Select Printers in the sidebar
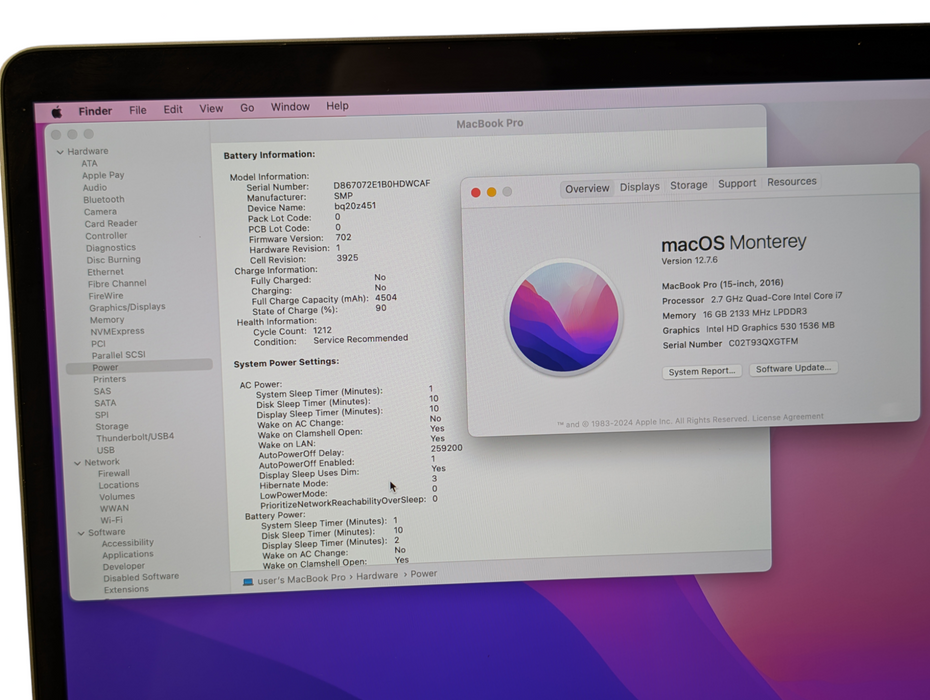 point(109,379)
